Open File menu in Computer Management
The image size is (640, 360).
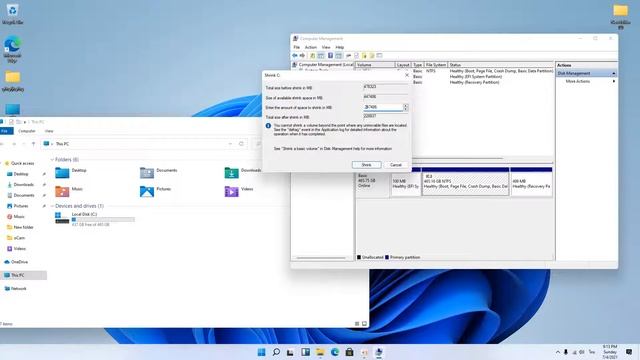point(297,47)
